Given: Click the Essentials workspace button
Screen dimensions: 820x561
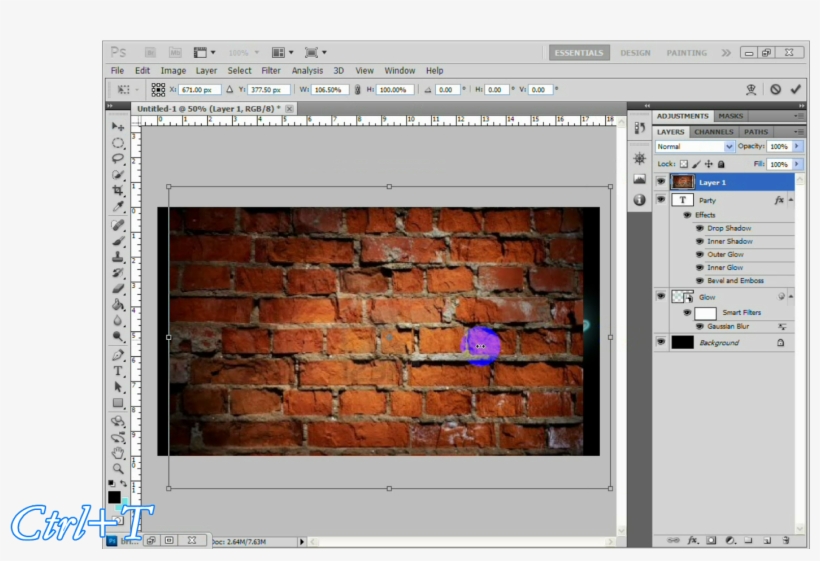Looking at the screenshot, I should coord(579,53).
